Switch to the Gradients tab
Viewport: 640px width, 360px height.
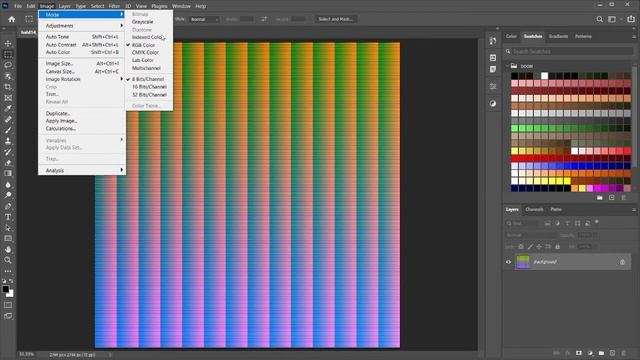(x=558, y=36)
